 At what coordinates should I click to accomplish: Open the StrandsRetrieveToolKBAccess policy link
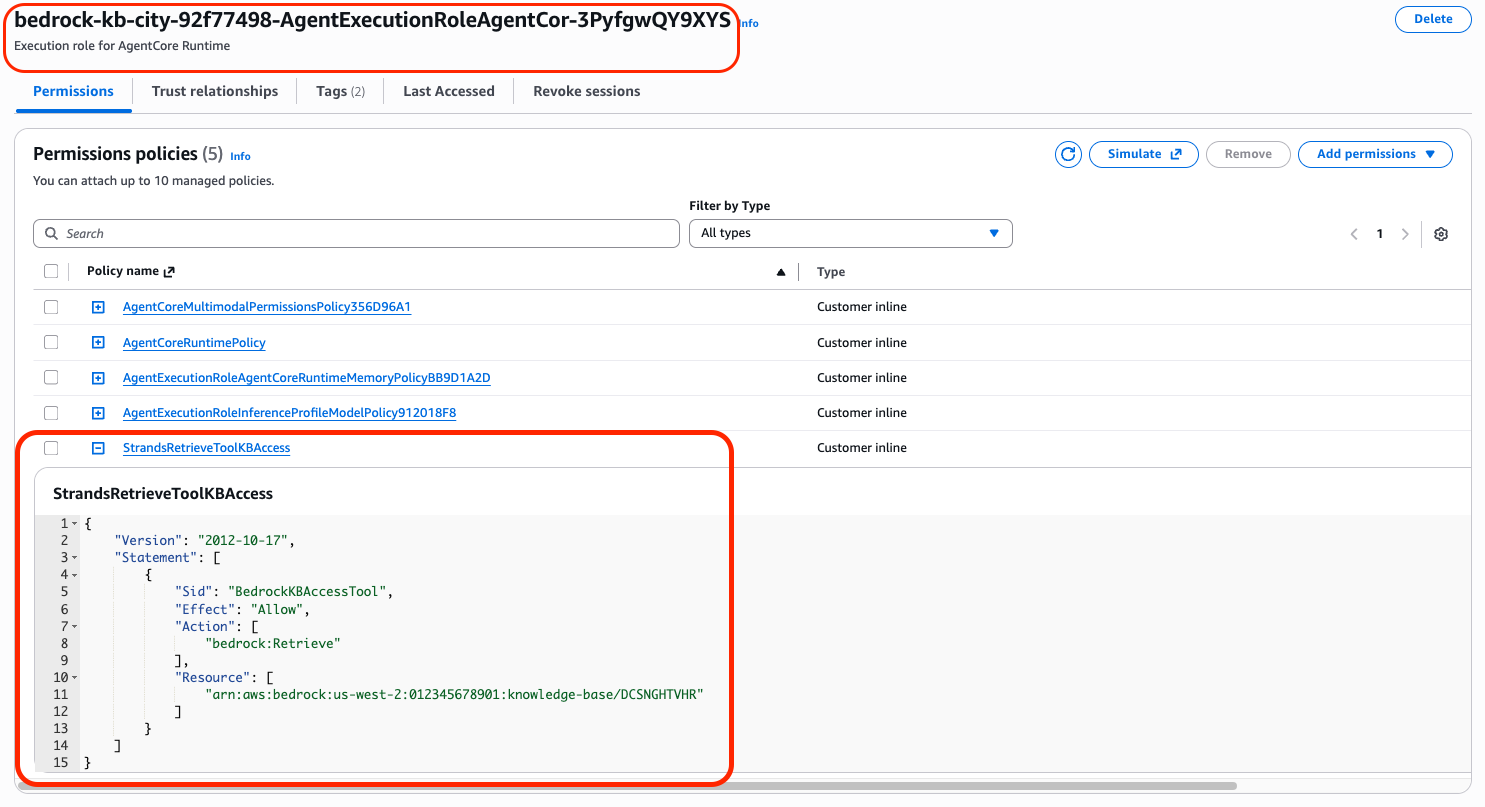207,448
